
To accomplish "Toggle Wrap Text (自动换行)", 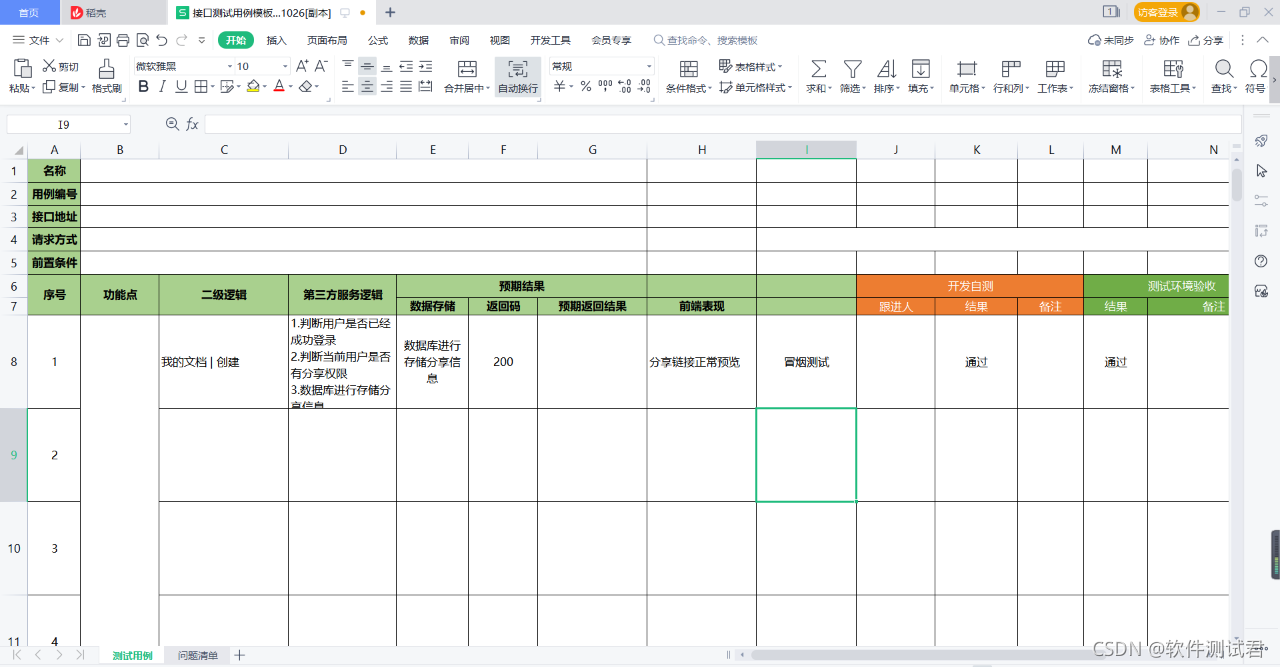I will (x=518, y=75).
